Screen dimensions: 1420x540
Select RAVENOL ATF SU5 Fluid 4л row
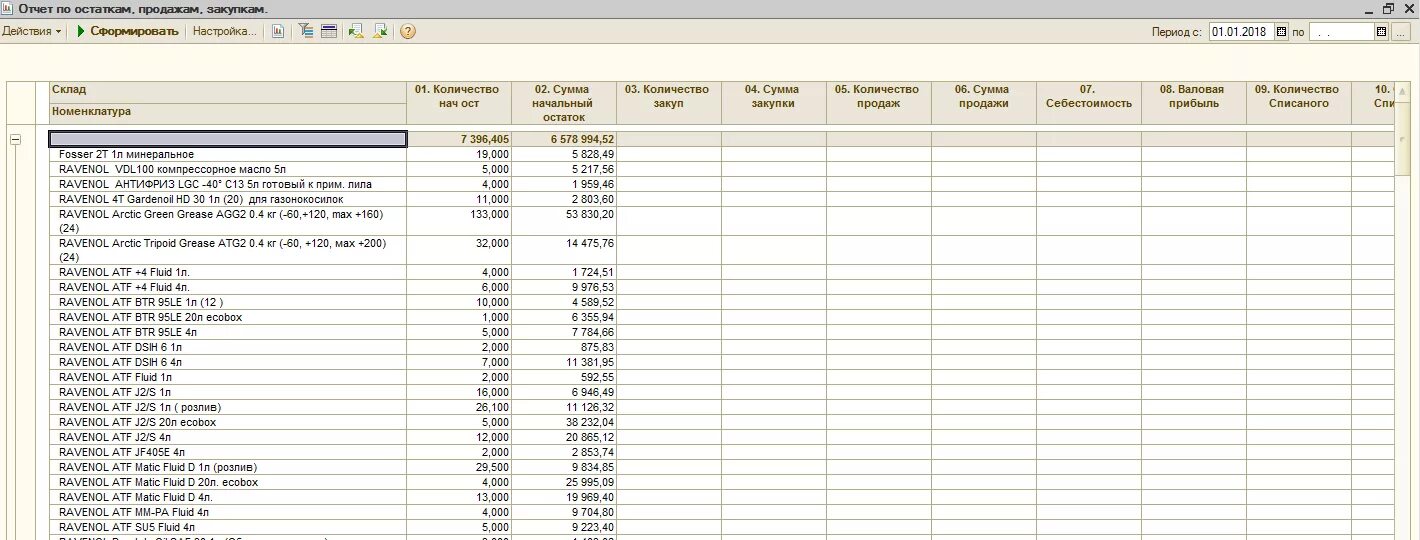(x=228, y=527)
